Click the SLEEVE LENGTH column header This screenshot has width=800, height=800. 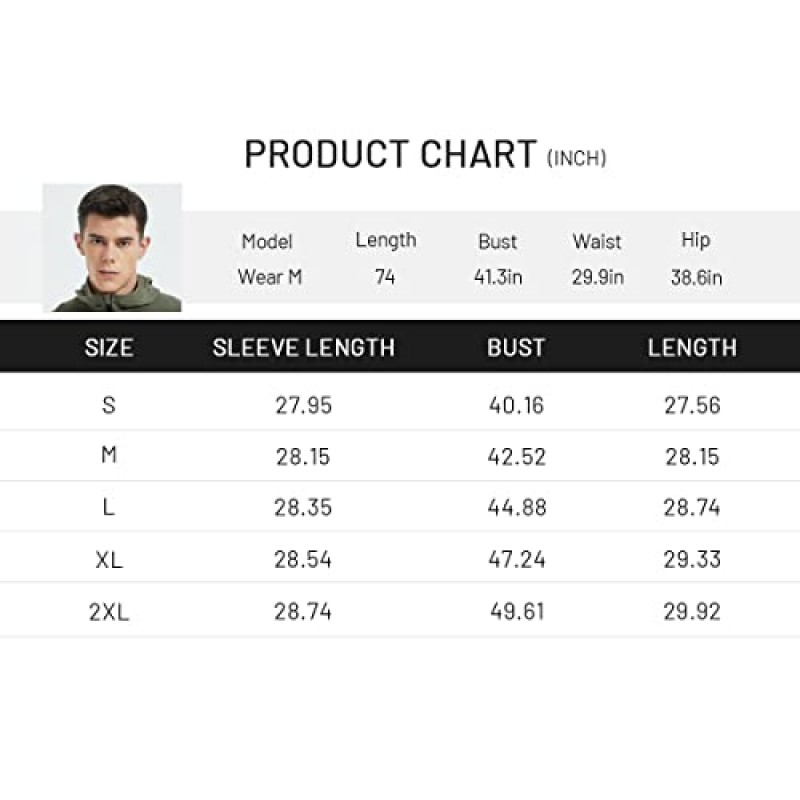pyautogui.click(x=304, y=347)
